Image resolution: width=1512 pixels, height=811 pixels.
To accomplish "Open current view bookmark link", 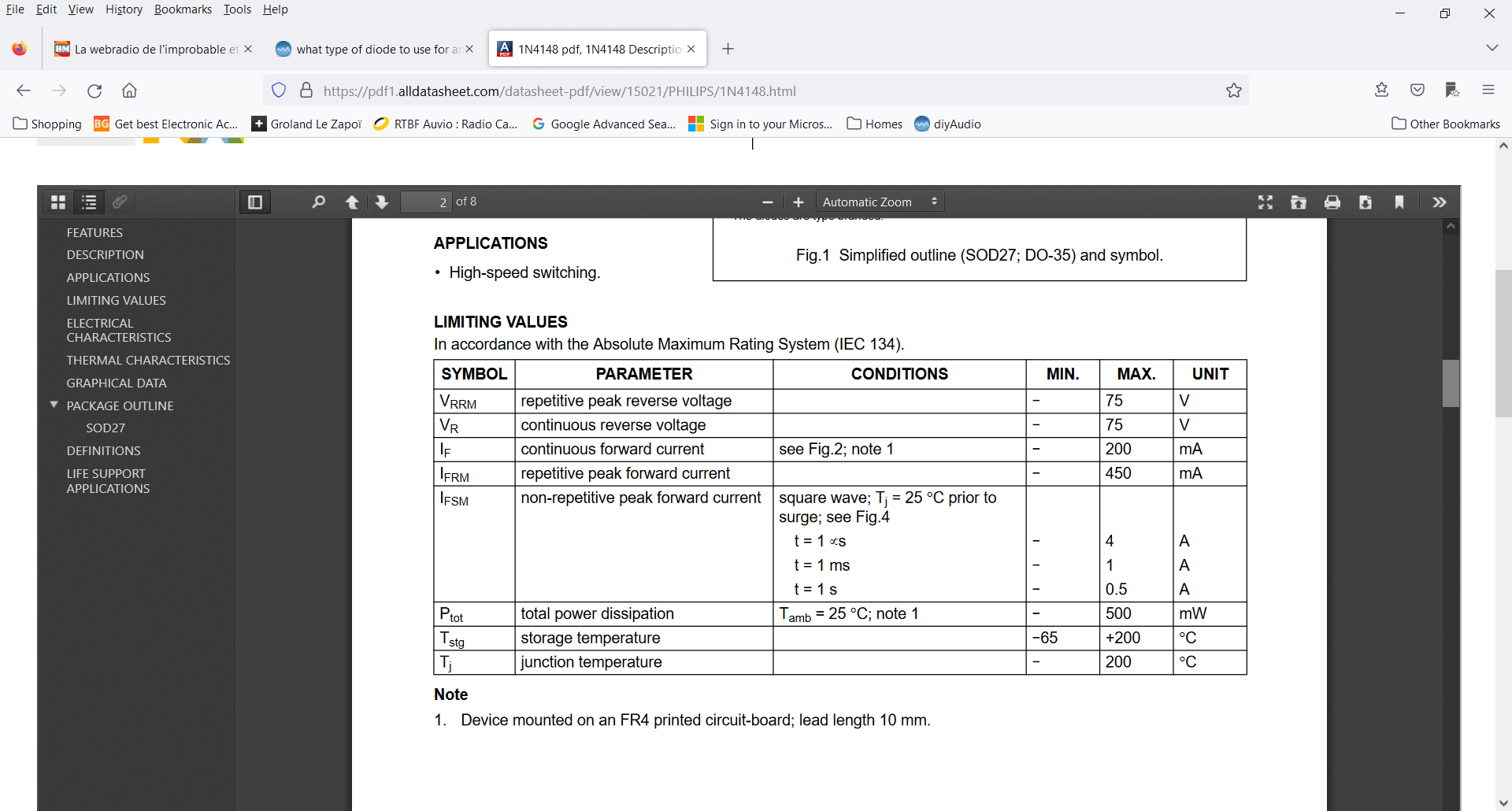I will tap(1399, 202).
